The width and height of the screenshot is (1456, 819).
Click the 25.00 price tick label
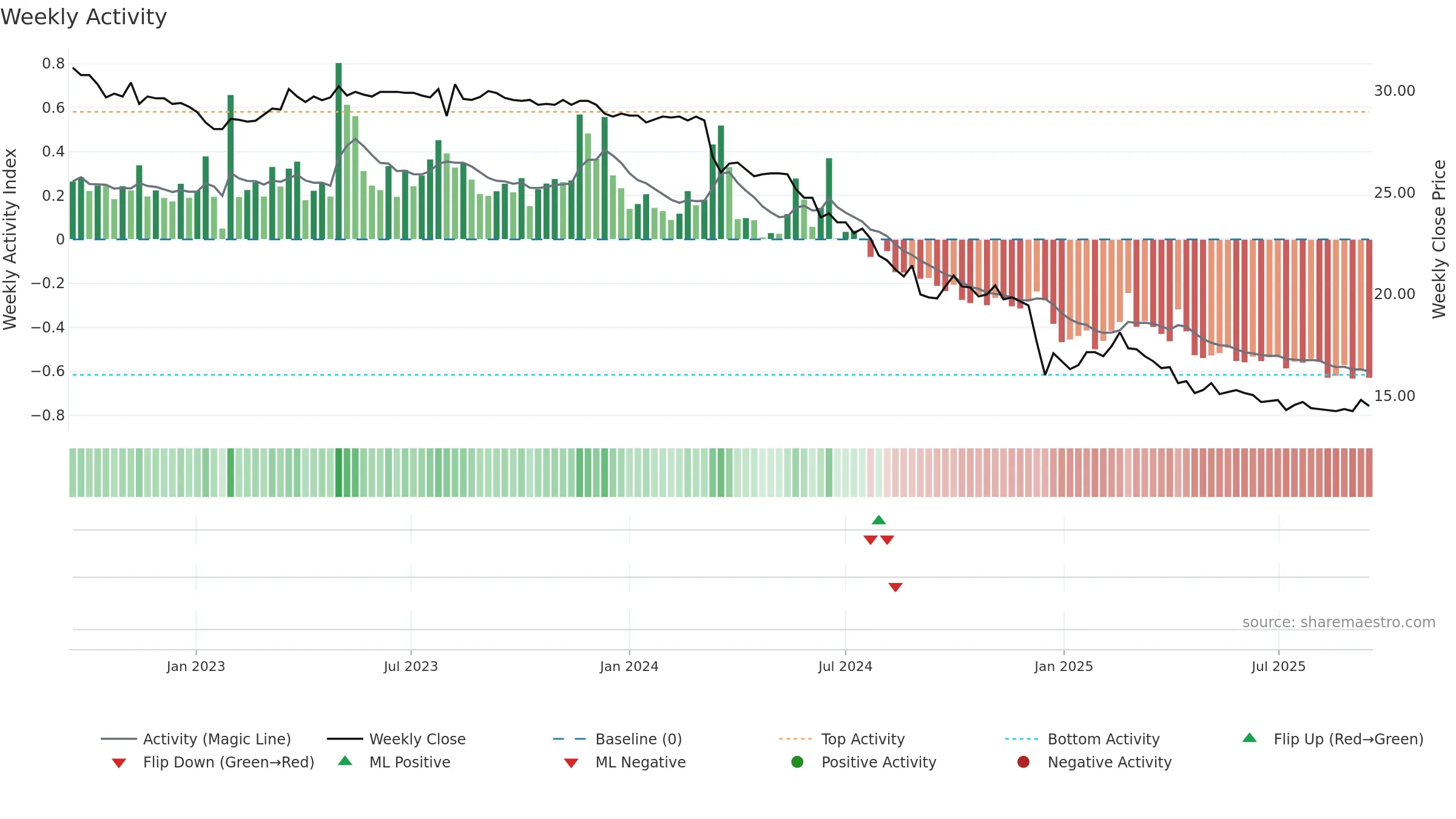(1394, 193)
